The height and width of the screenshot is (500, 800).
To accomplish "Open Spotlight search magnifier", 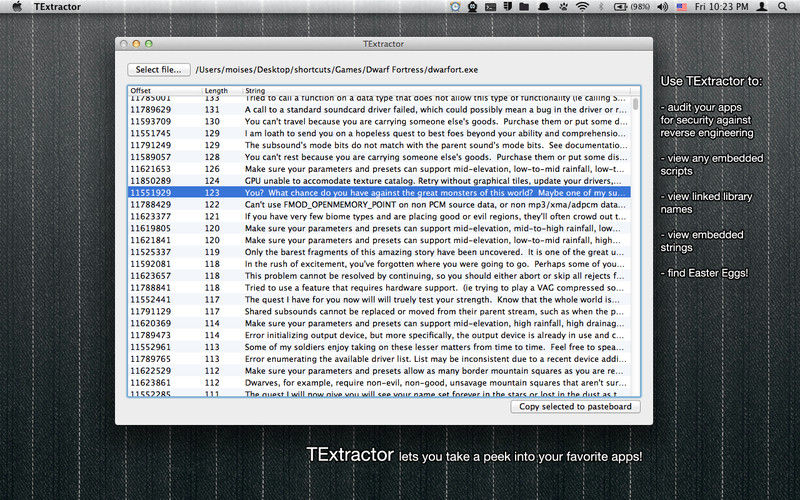I will click(x=783, y=7).
